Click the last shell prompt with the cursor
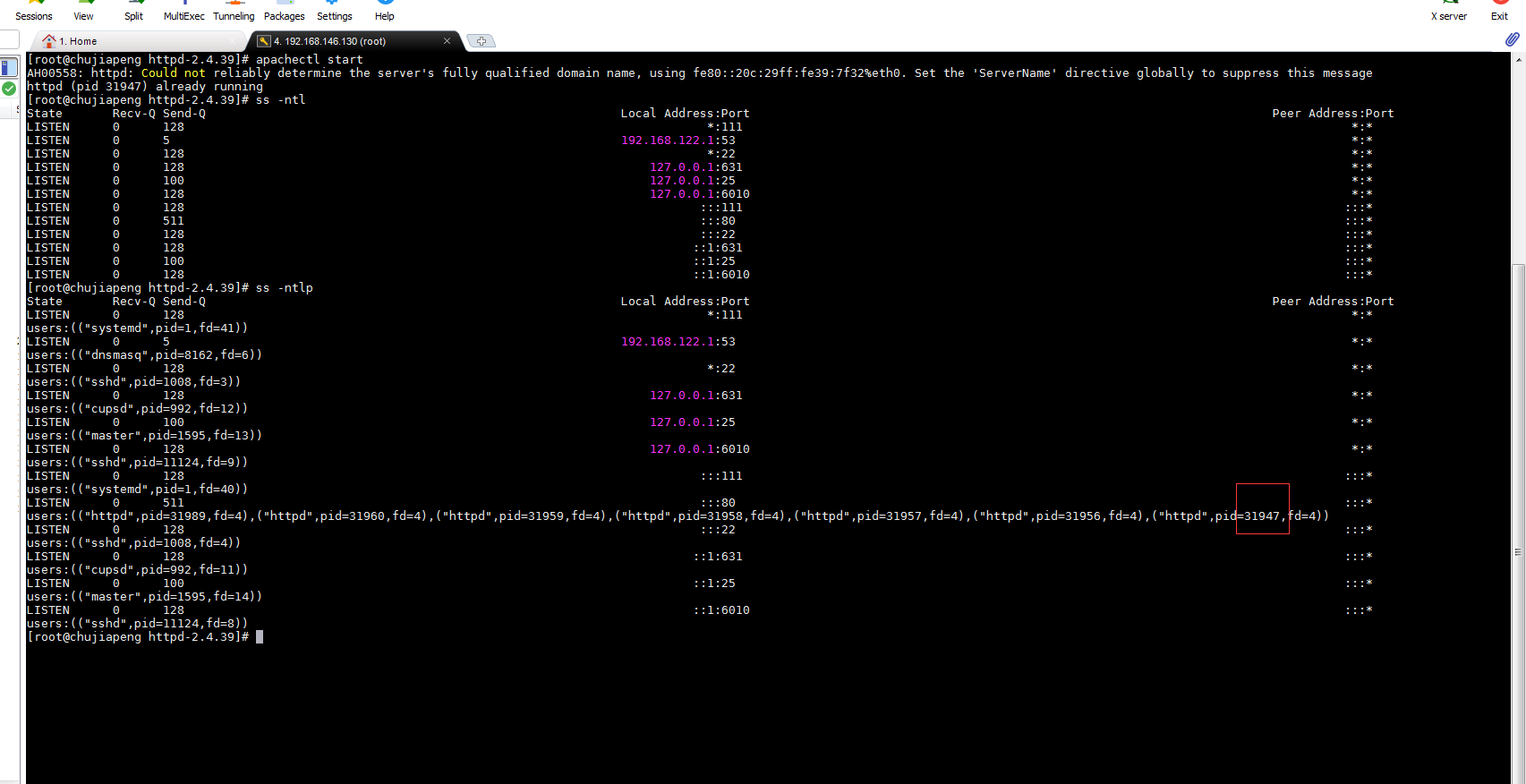This screenshot has width=1526, height=784. [x=145, y=637]
